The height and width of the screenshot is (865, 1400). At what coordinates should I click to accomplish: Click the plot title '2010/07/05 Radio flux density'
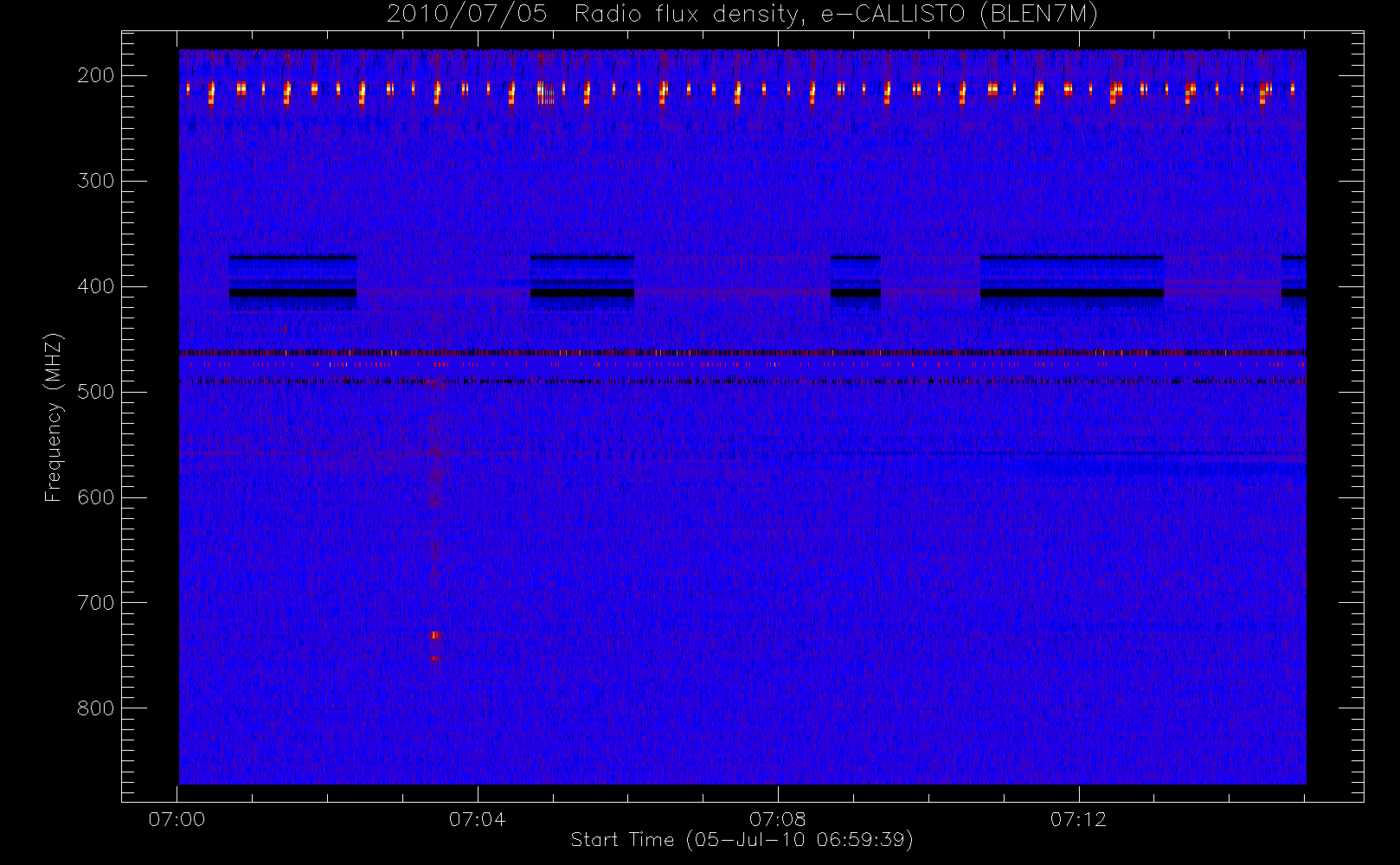pyautogui.click(x=741, y=15)
